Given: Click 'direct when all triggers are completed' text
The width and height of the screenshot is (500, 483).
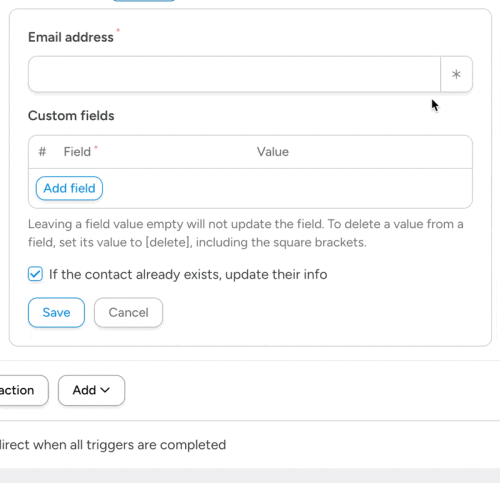Looking at the screenshot, I should [113, 445].
